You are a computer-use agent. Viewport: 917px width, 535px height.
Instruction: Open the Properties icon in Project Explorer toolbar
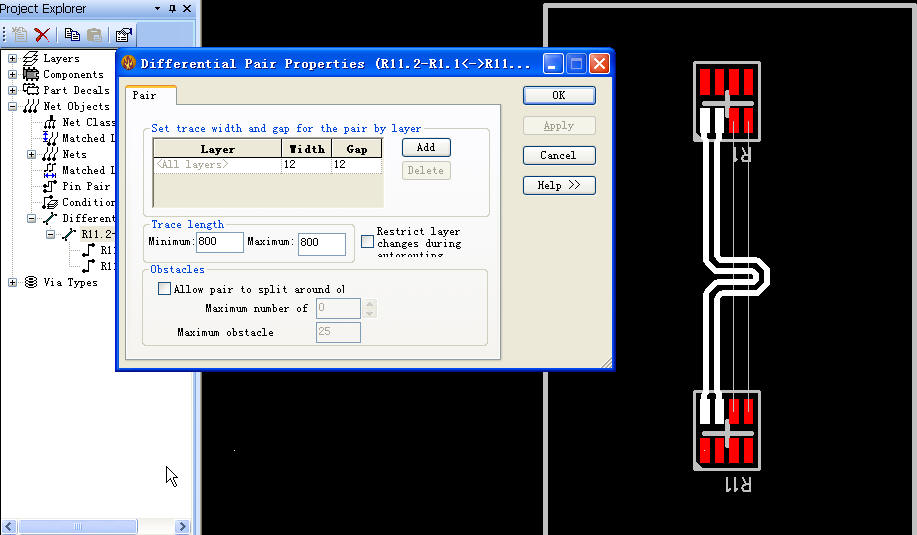tap(123, 34)
